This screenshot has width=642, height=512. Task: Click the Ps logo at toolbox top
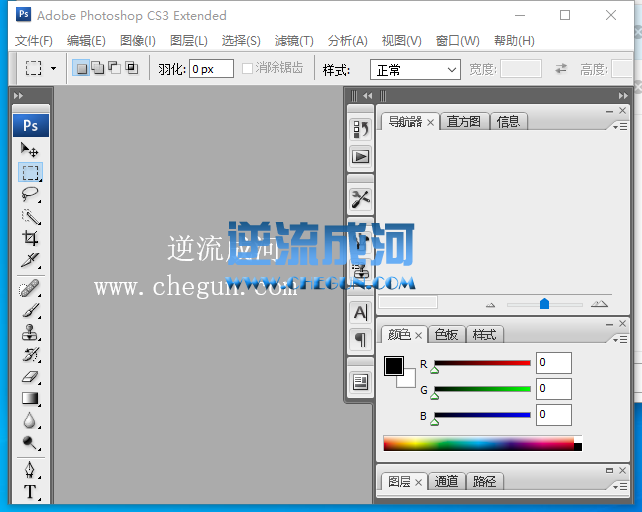31,125
